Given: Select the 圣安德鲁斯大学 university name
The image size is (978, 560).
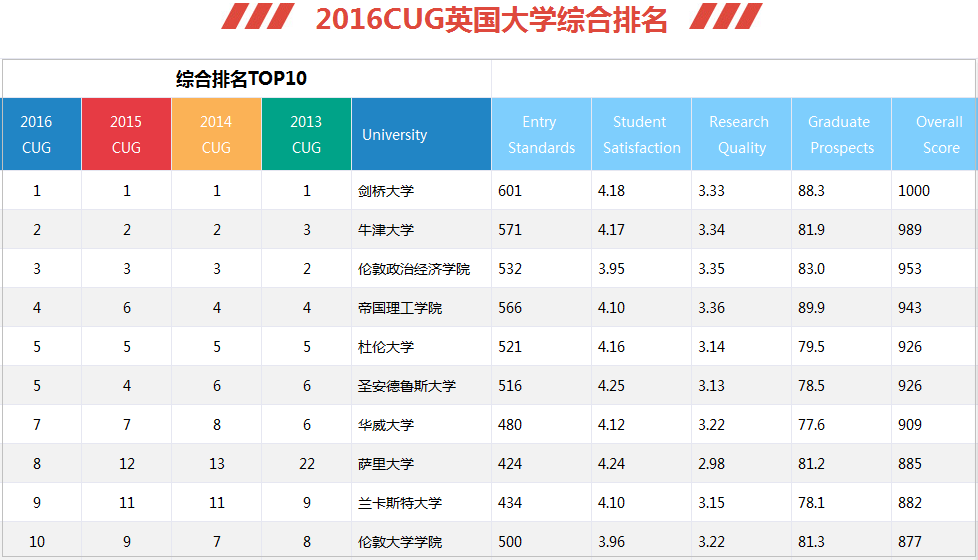Looking at the screenshot, I should click(x=407, y=385).
